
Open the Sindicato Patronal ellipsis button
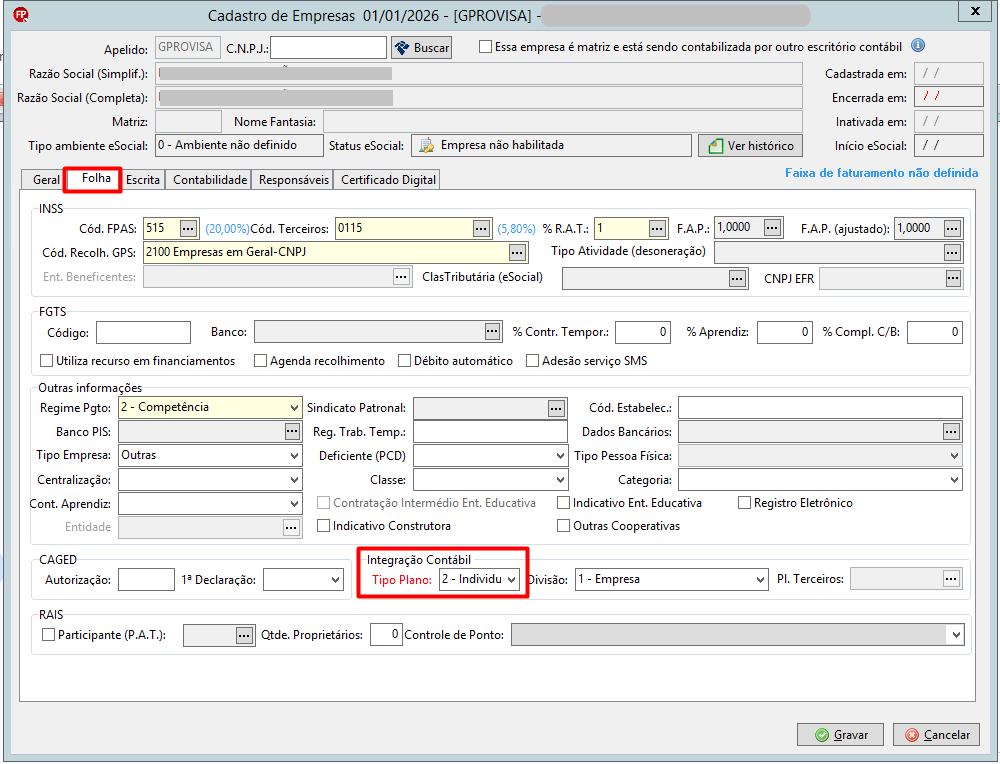point(556,409)
